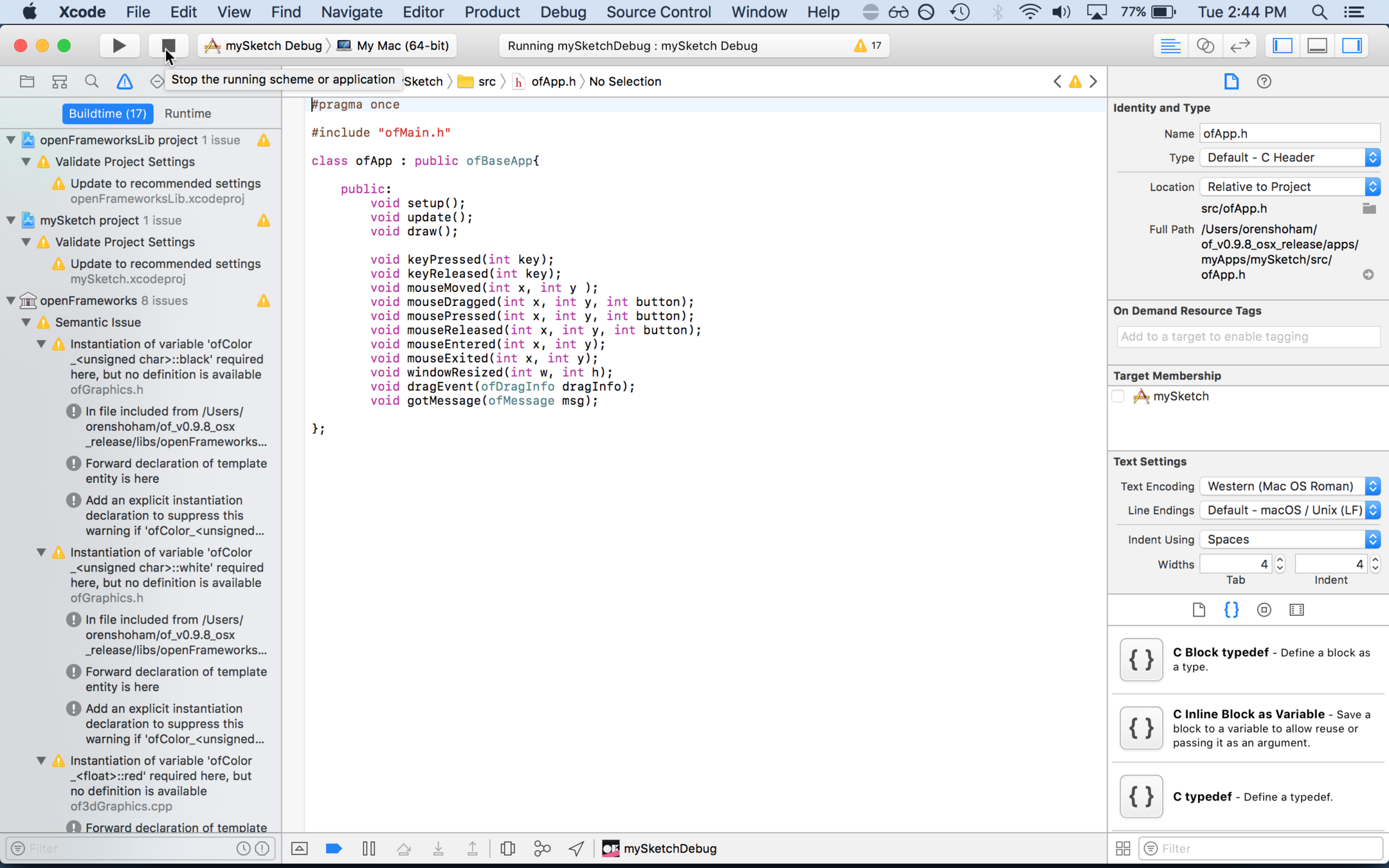Hide the Utilities right panel
The height and width of the screenshot is (868, 1389).
coord(1352,46)
